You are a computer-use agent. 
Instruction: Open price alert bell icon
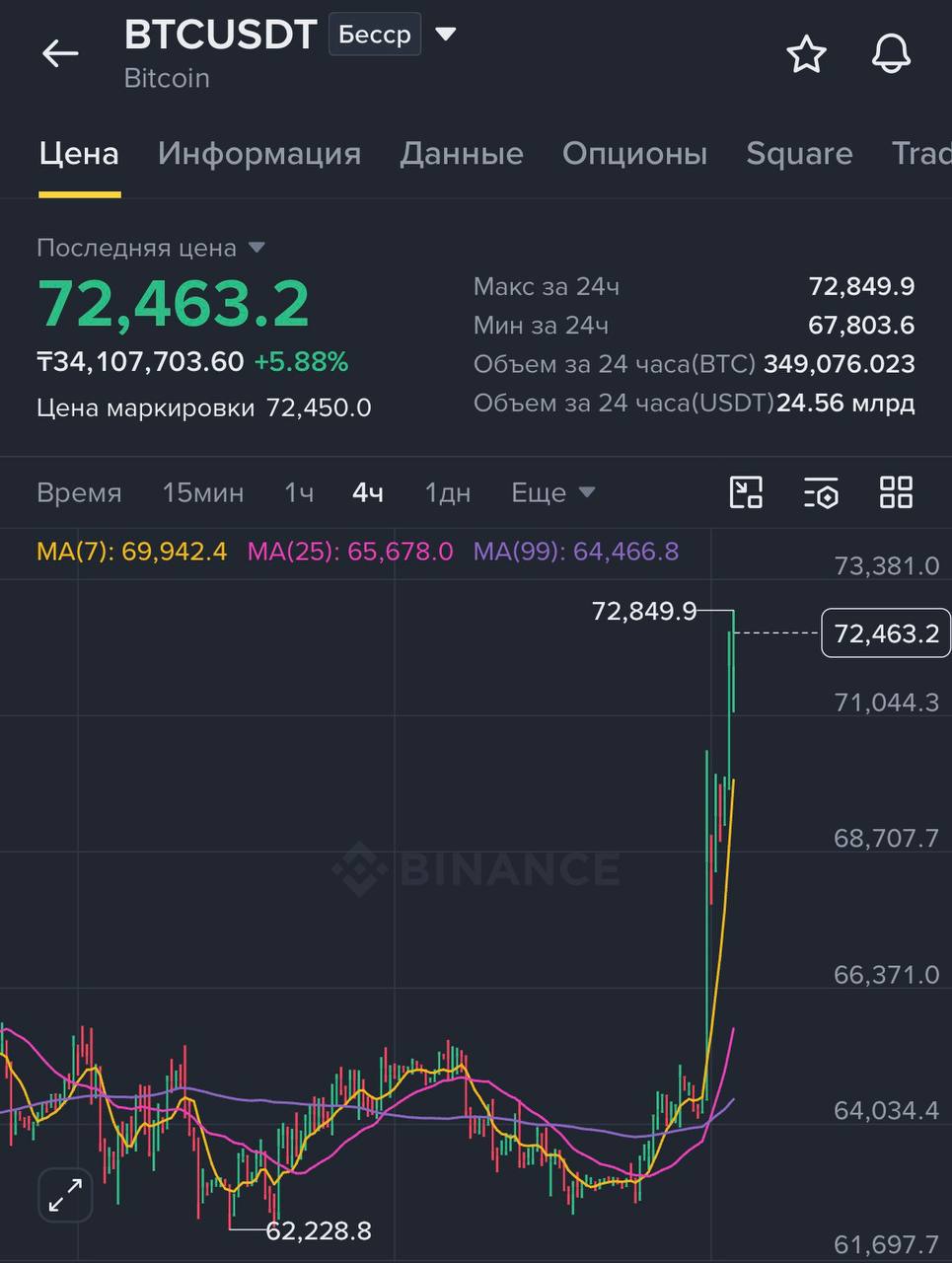pos(891,53)
